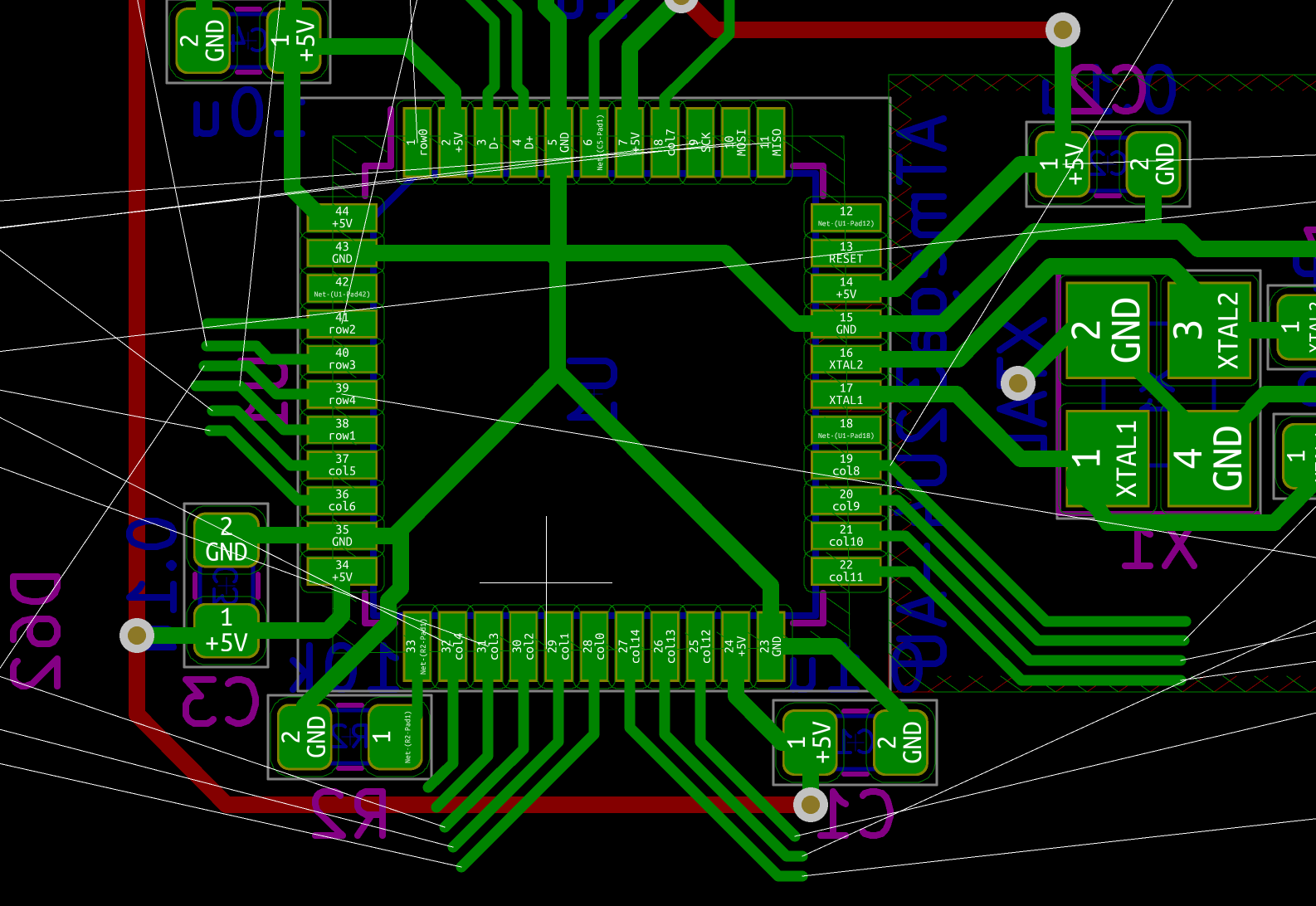The image size is (1316, 906).
Task: Select U1 pad 6 Net-(C5-Pad1)
Action: [x=594, y=143]
